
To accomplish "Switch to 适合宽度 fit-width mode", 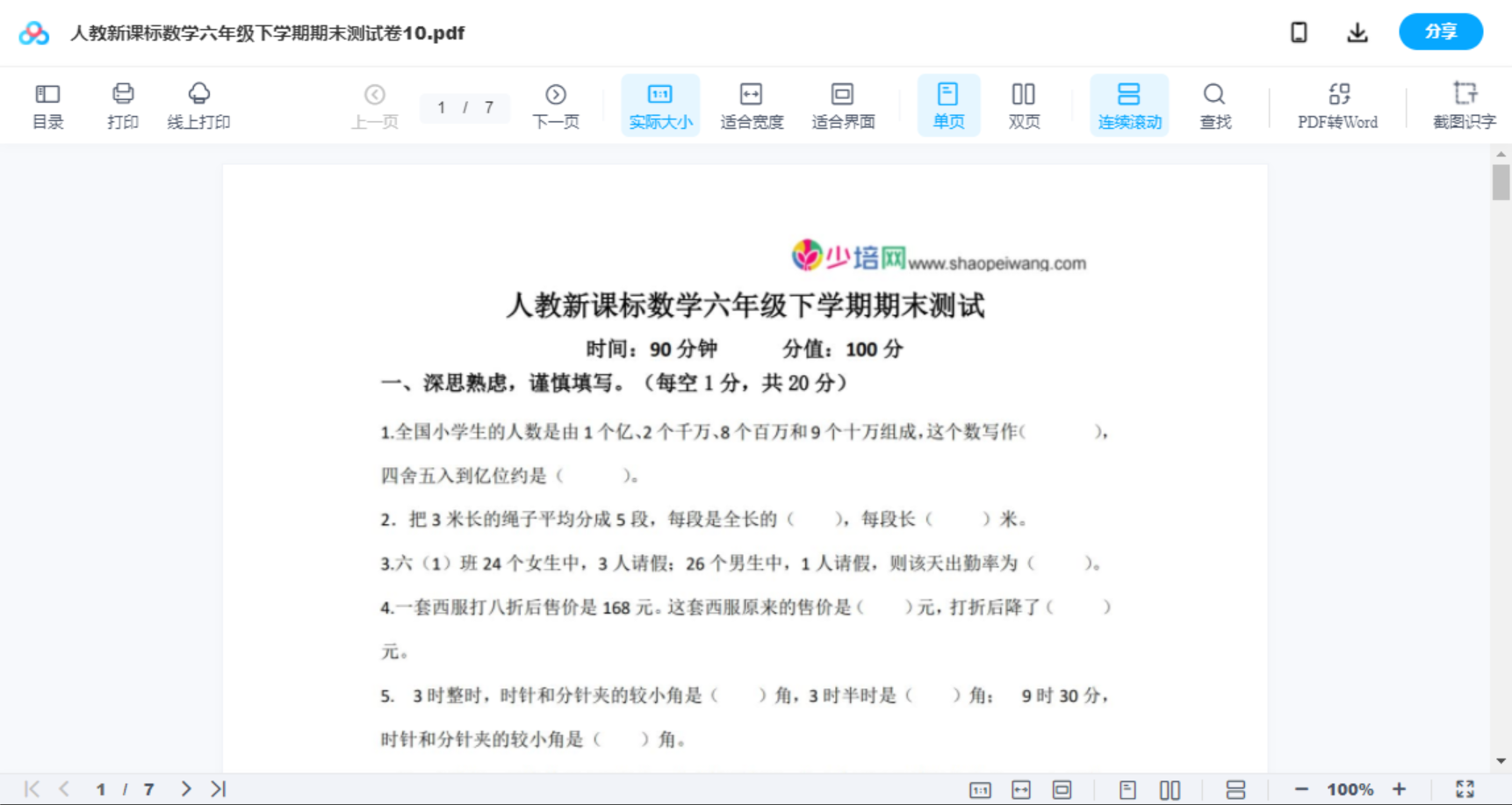I will [x=752, y=105].
